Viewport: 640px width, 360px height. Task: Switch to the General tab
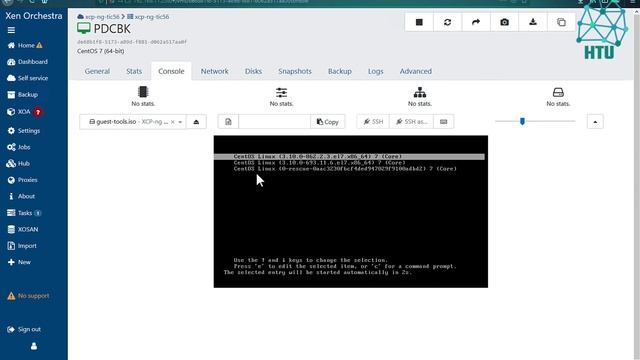tap(97, 71)
